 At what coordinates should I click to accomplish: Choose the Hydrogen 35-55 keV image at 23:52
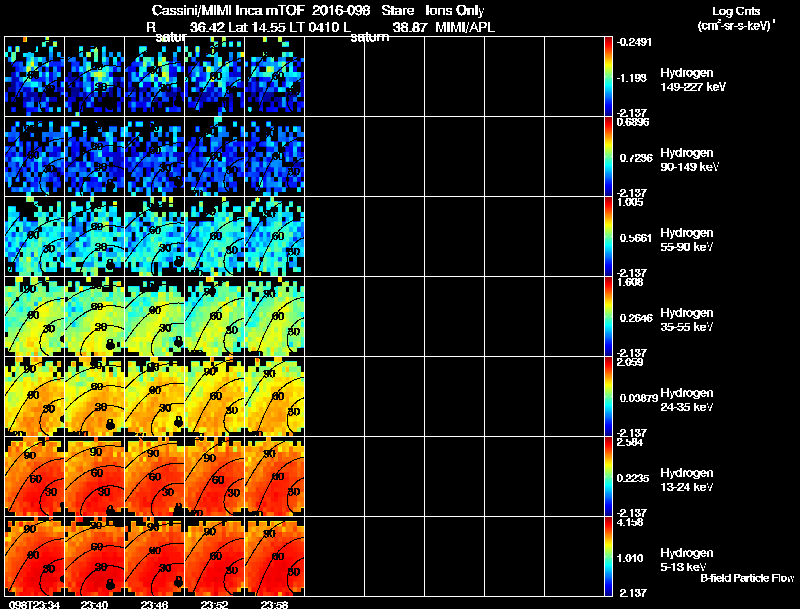215,317
